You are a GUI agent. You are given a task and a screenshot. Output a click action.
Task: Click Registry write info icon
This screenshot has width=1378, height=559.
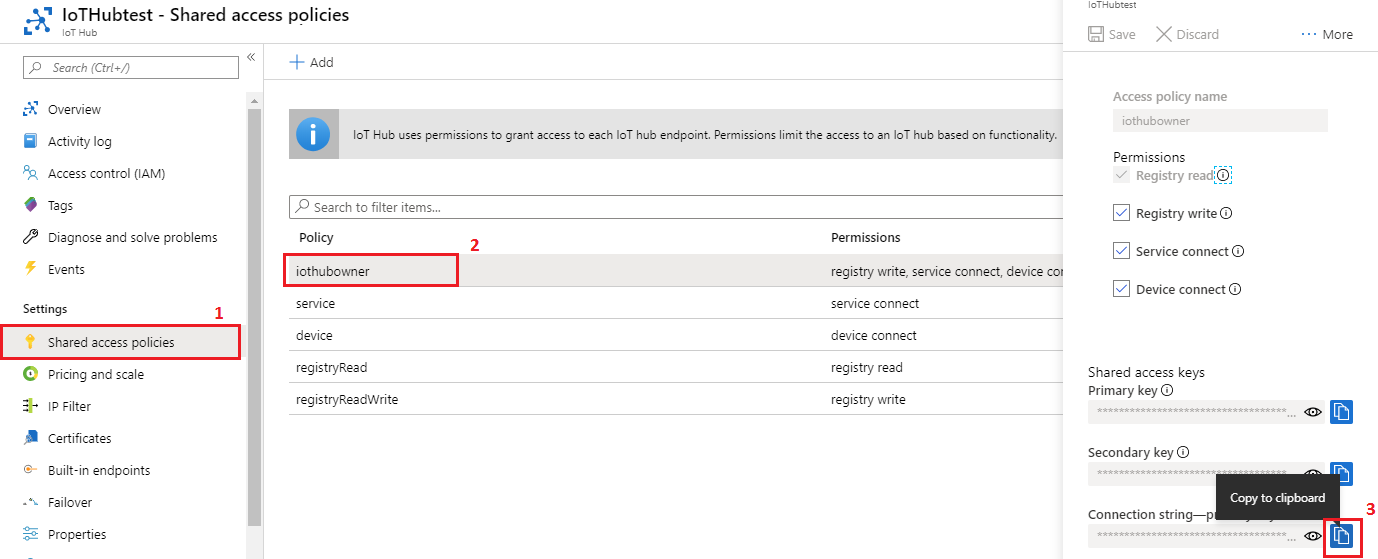pos(1226,213)
